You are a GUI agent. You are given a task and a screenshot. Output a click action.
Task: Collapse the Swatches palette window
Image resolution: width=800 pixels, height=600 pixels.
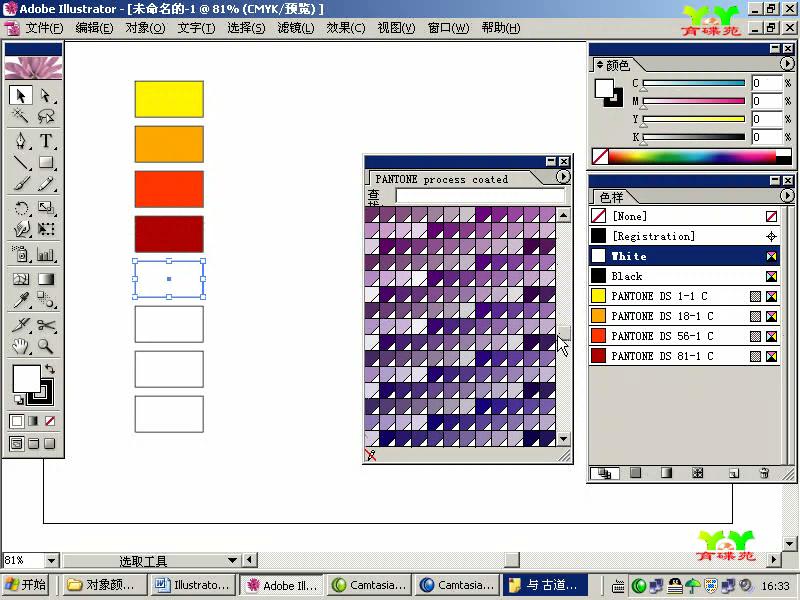[x=775, y=181]
